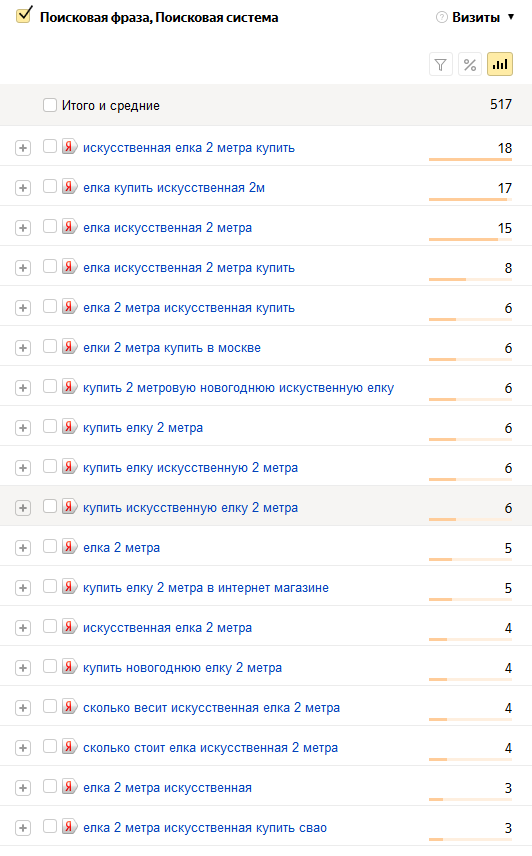Tick checkbox for 'искусственная елка 2 метра купить'
This screenshot has width=532, height=856.
50,146
